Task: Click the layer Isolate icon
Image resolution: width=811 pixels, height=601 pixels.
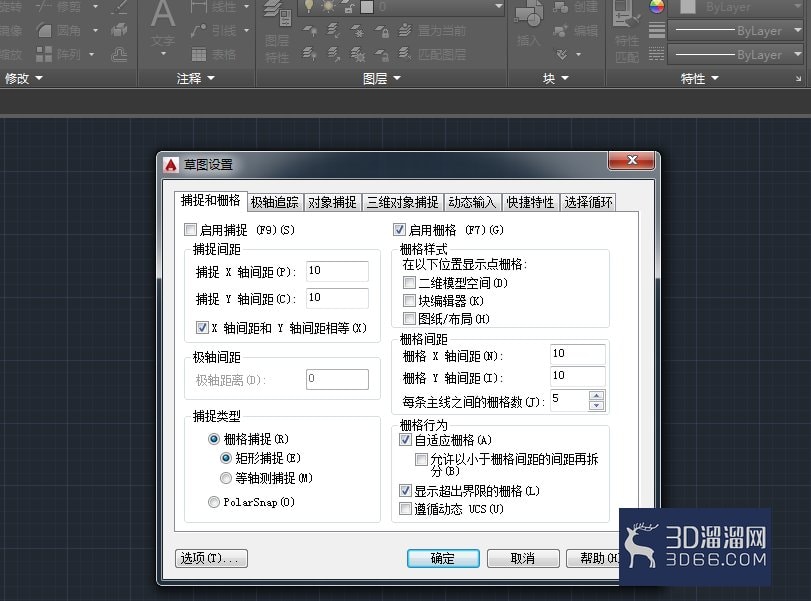Action: pyautogui.click(x=334, y=31)
